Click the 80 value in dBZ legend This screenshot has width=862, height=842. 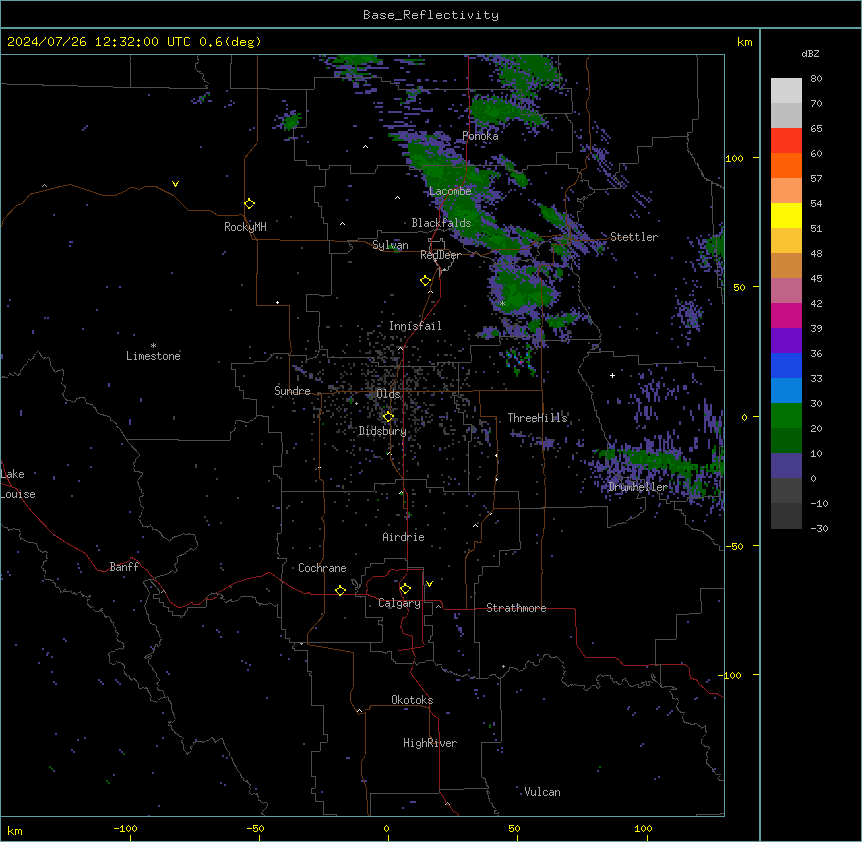(816, 79)
